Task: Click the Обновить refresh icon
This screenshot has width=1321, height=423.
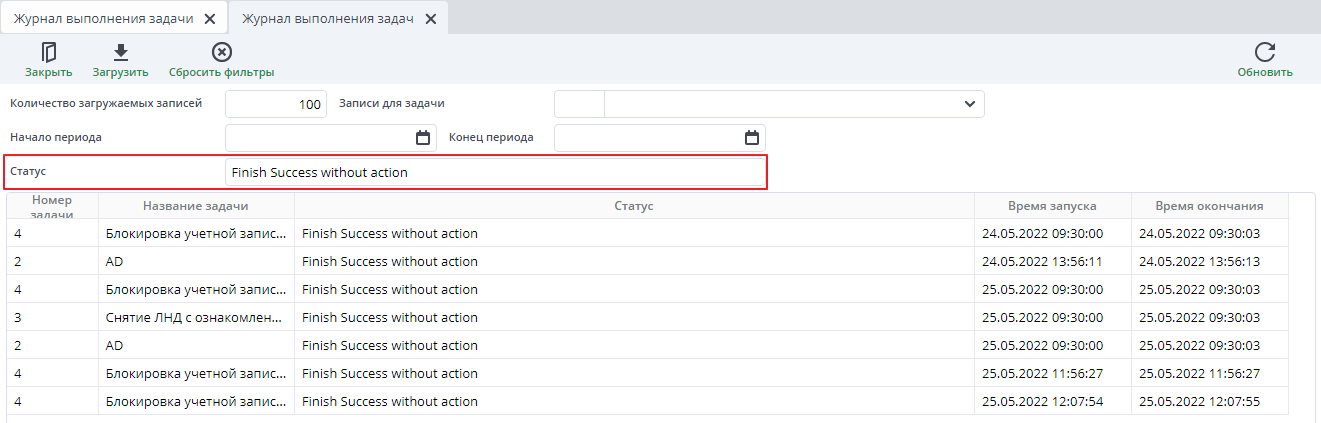Action: coord(1264,52)
